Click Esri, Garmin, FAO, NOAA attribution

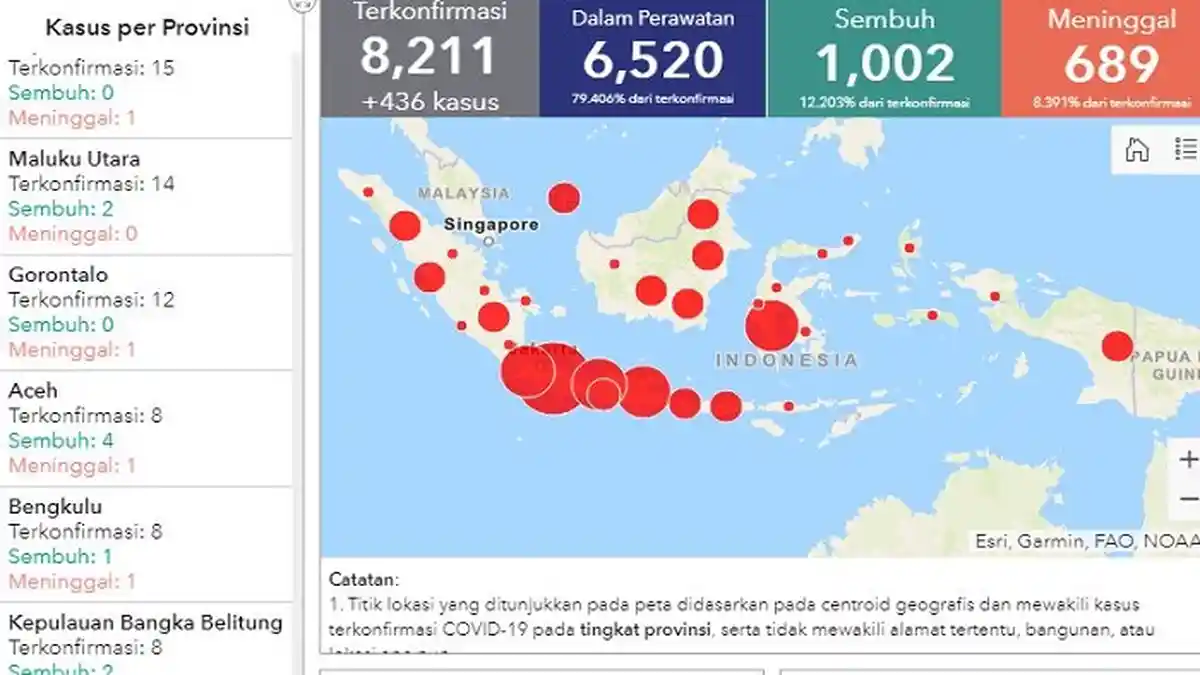1087,541
